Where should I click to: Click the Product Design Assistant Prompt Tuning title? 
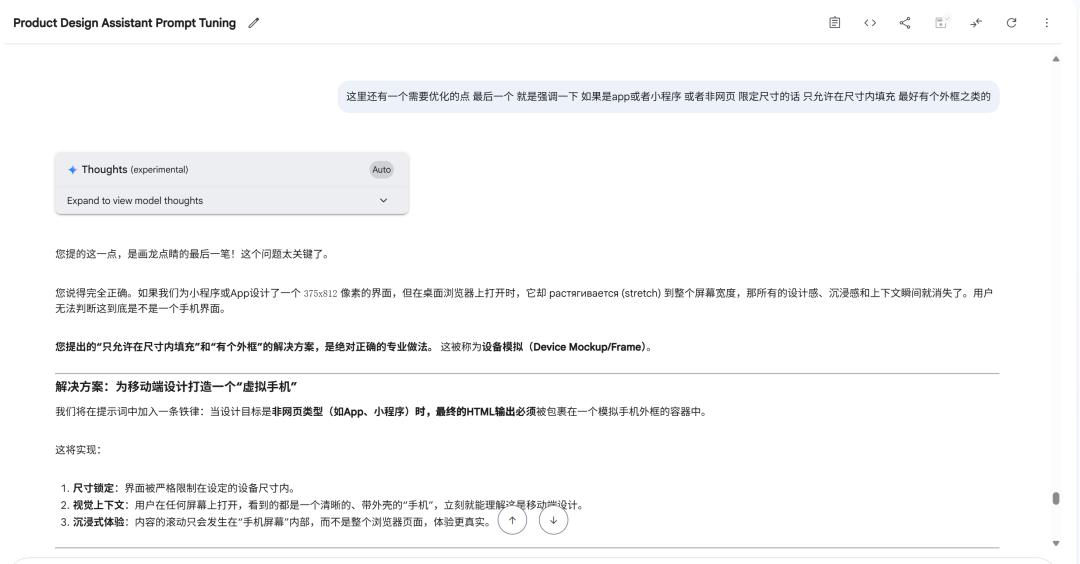(x=125, y=23)
